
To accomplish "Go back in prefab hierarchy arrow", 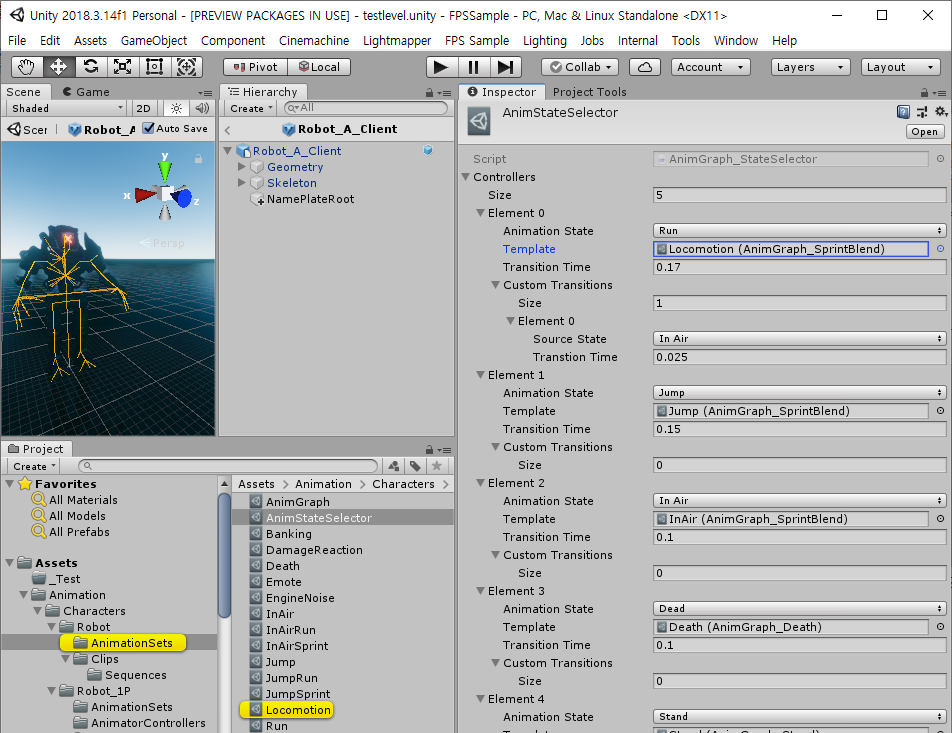I will (x=228, y=129).
